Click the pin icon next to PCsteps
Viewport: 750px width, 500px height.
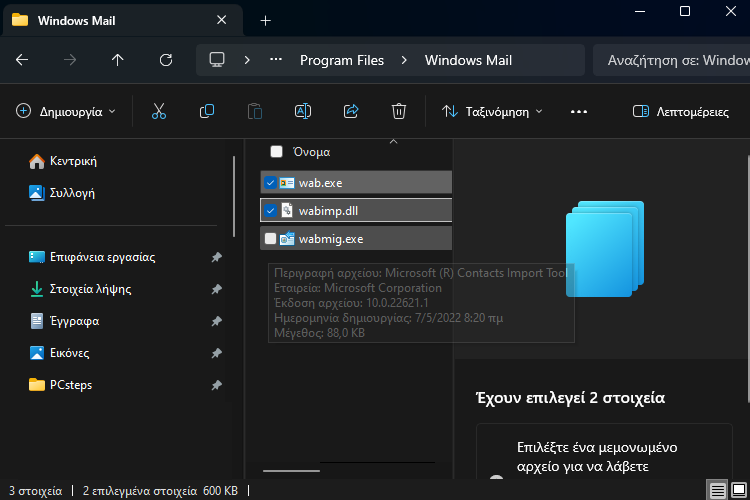pyautogui.click(x=217, y=385)
